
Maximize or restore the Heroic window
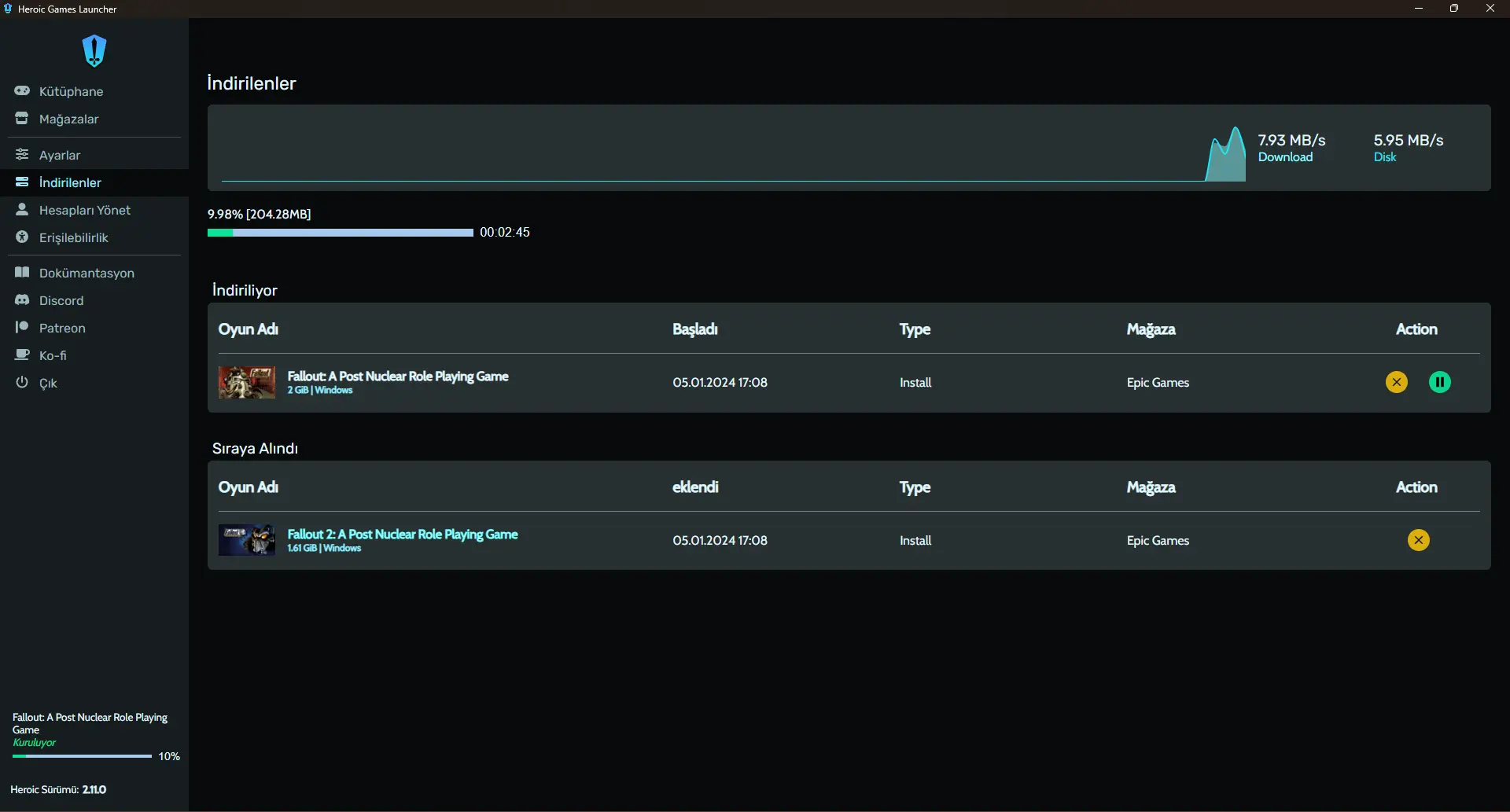coord(1454,9)
